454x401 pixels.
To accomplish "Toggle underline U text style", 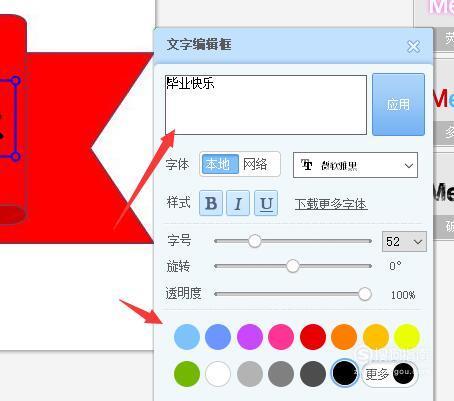I will pyautogui.click(x=266, y=203).
